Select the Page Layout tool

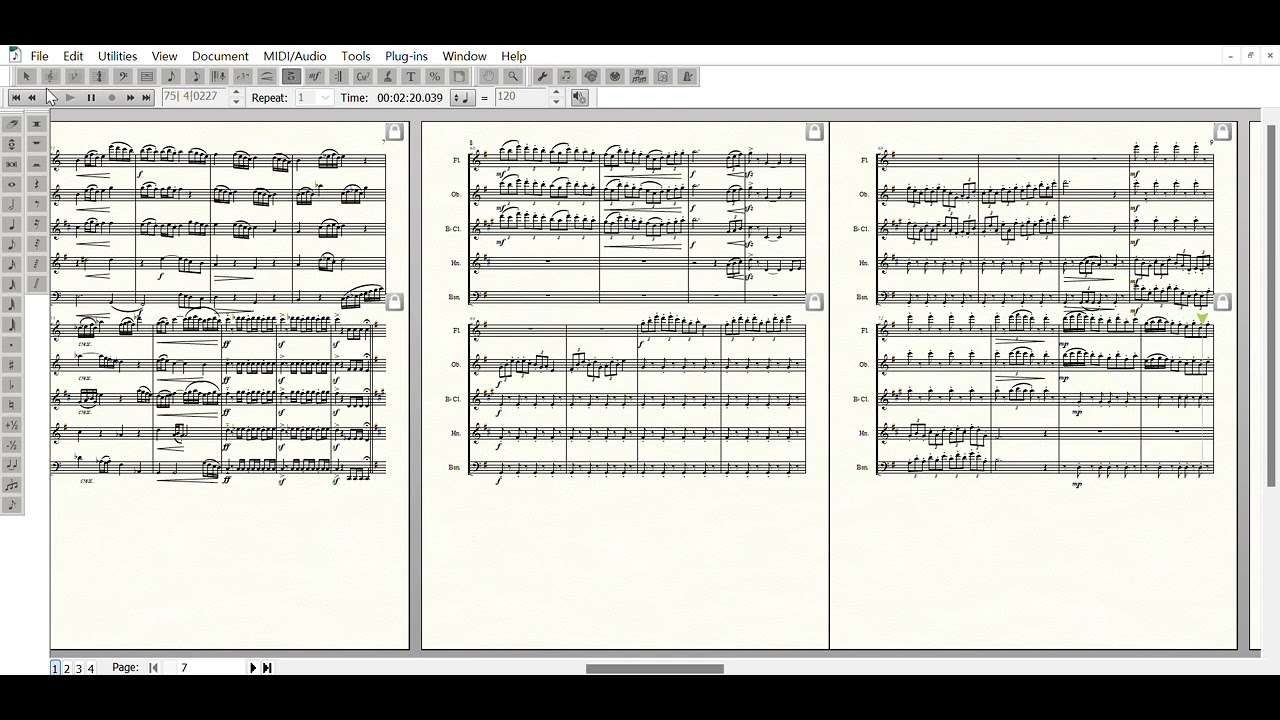tap(459, 76)
